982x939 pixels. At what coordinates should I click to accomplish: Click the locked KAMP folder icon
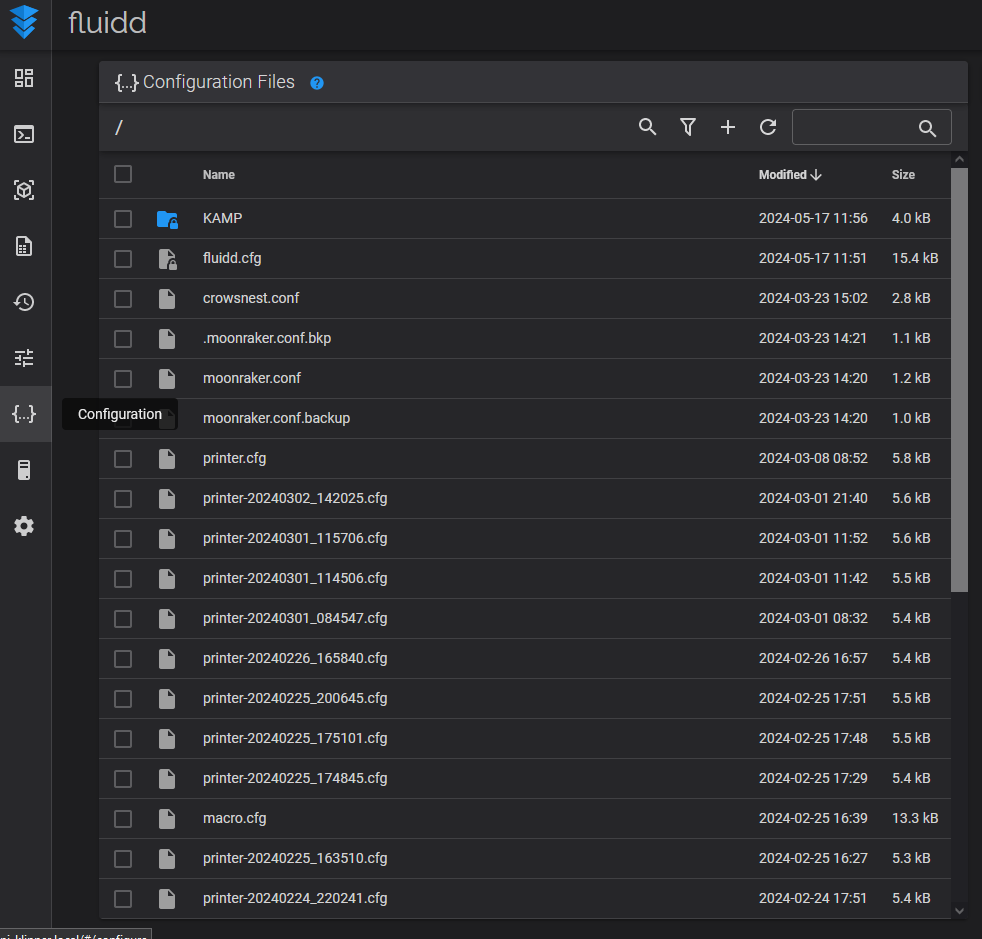(x=167, y=219)
